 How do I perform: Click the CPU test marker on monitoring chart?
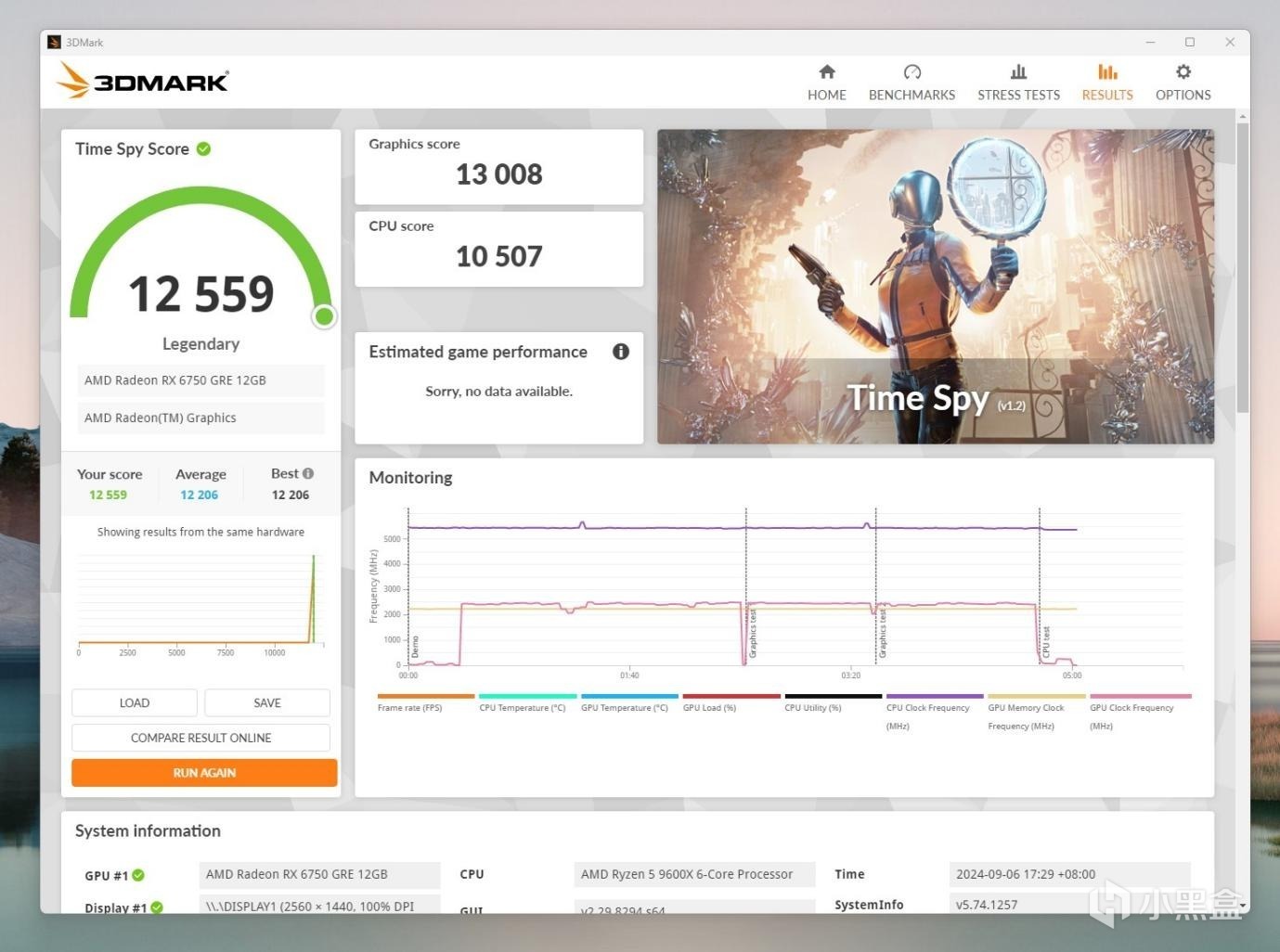point(1046,642)
